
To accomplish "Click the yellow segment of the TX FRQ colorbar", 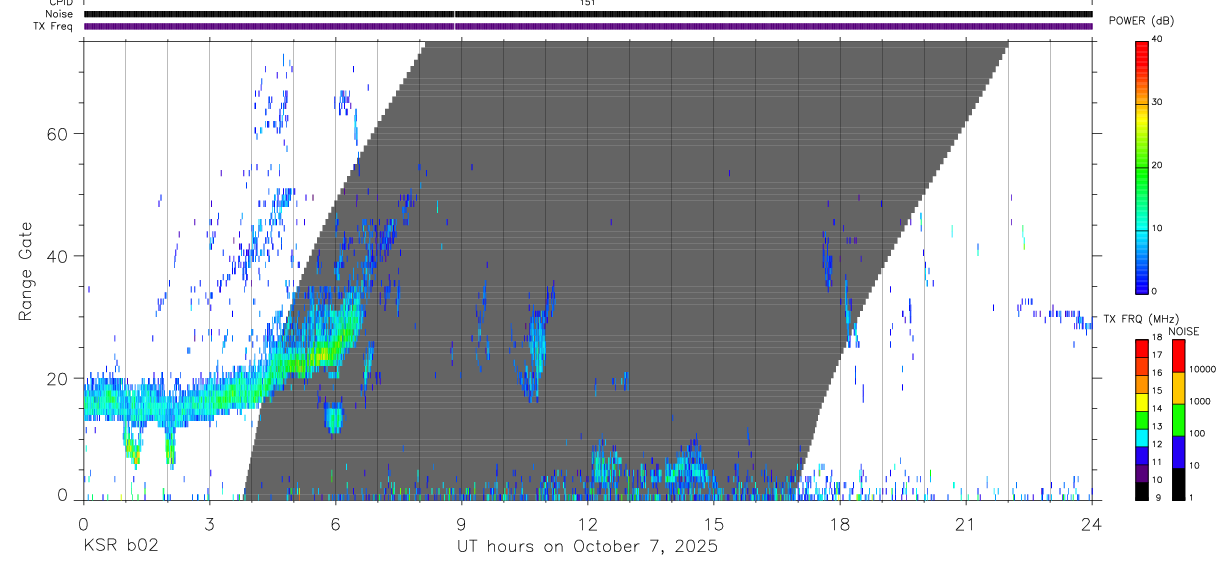I will [x=1142, y=402].
